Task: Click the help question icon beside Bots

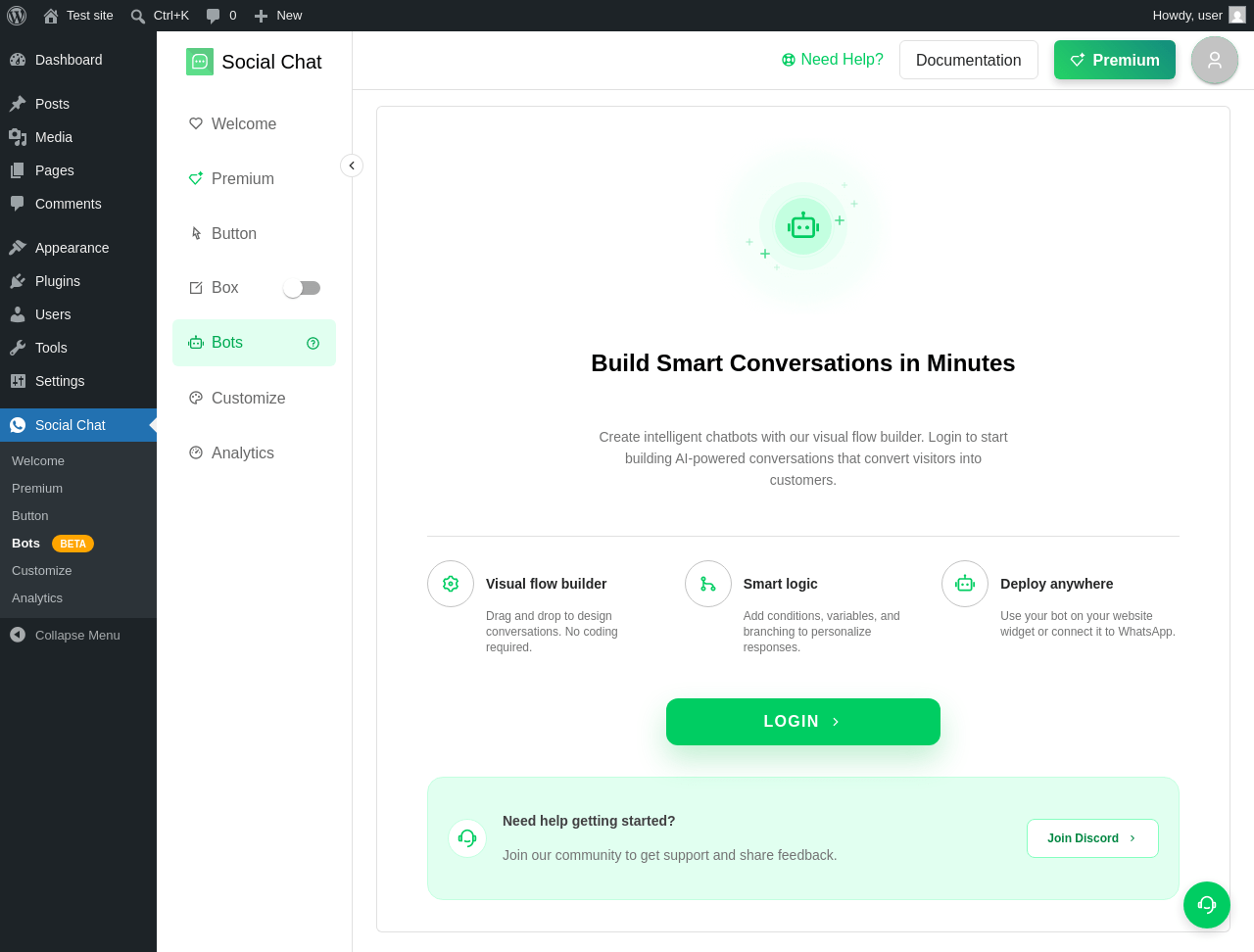Action: 313,343
